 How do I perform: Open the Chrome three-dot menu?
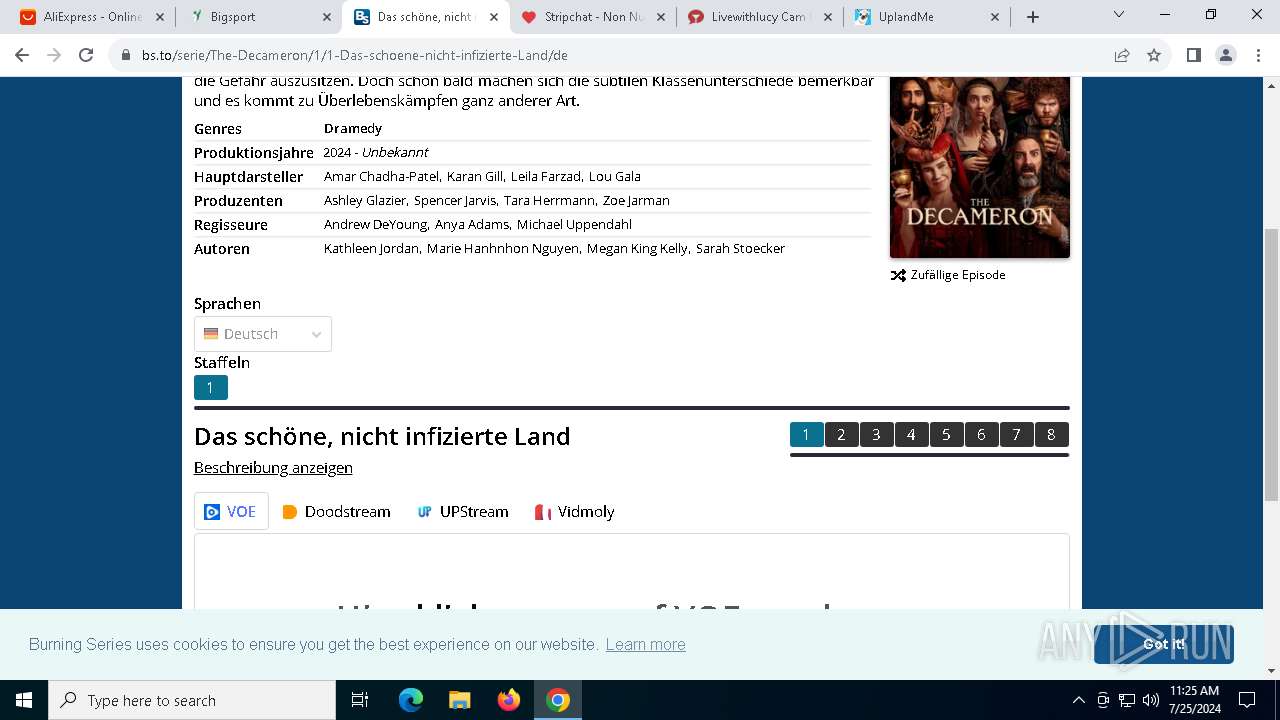(x=1257, y=55)
